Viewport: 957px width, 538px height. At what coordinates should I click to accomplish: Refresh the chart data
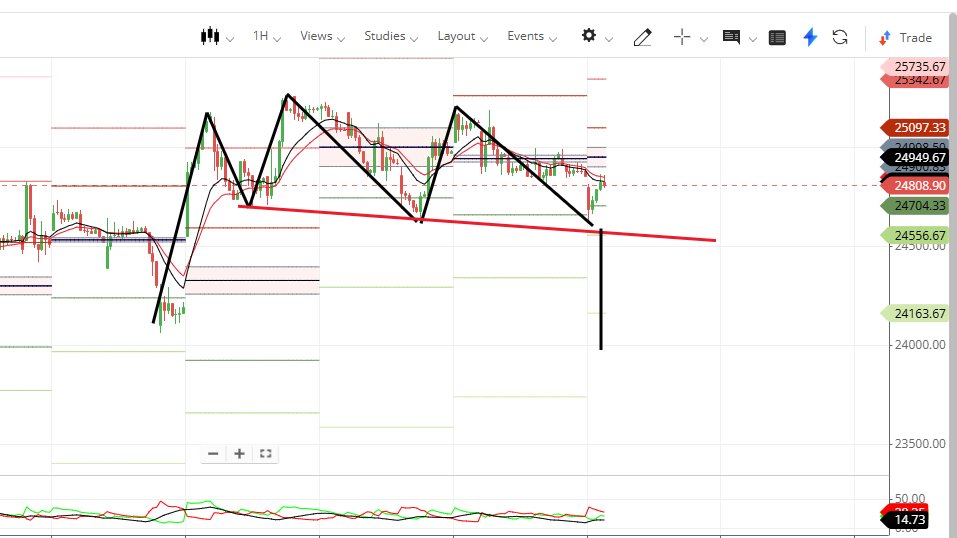click(x=840, y=37)
